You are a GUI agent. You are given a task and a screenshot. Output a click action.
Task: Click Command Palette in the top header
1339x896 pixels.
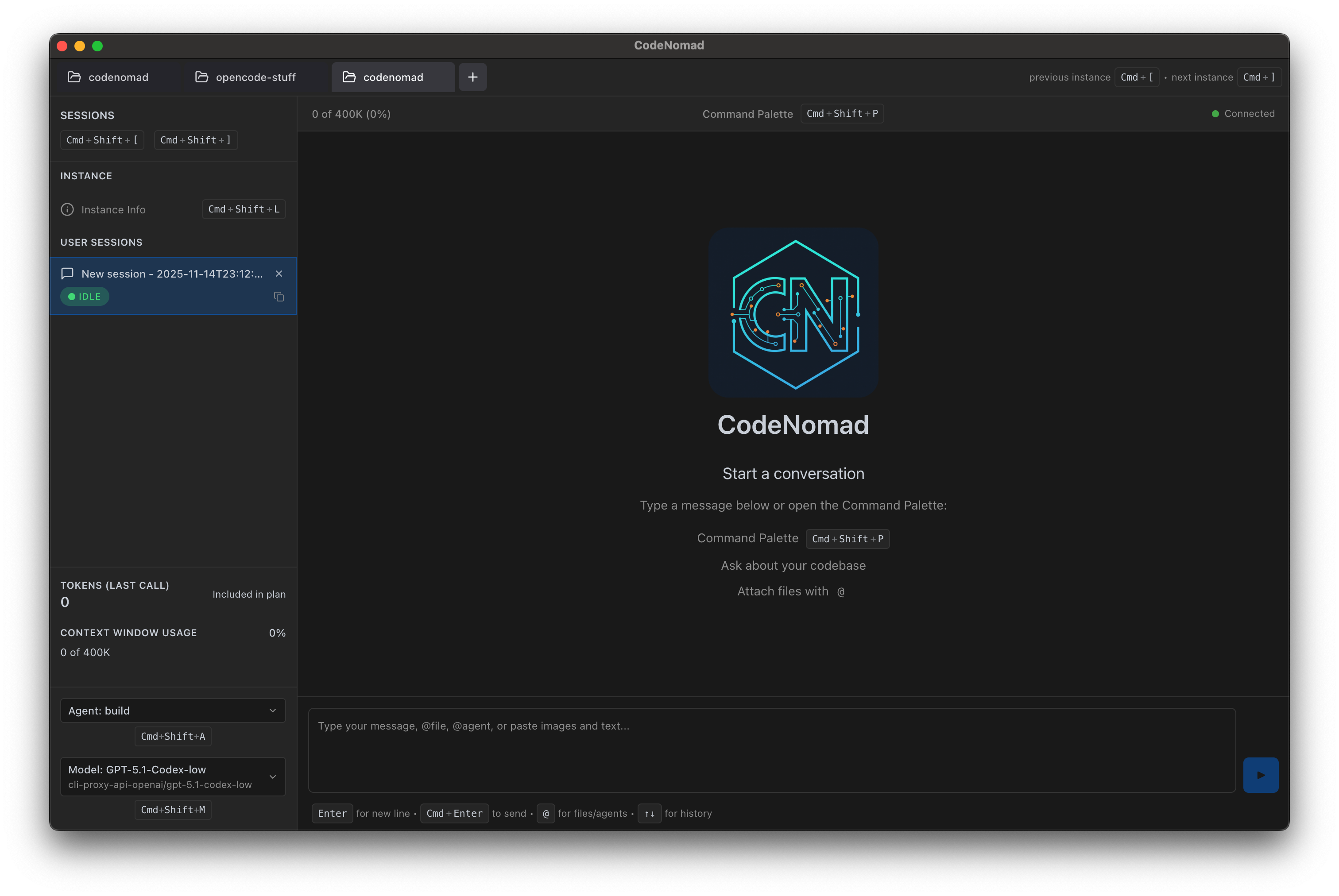747,114
